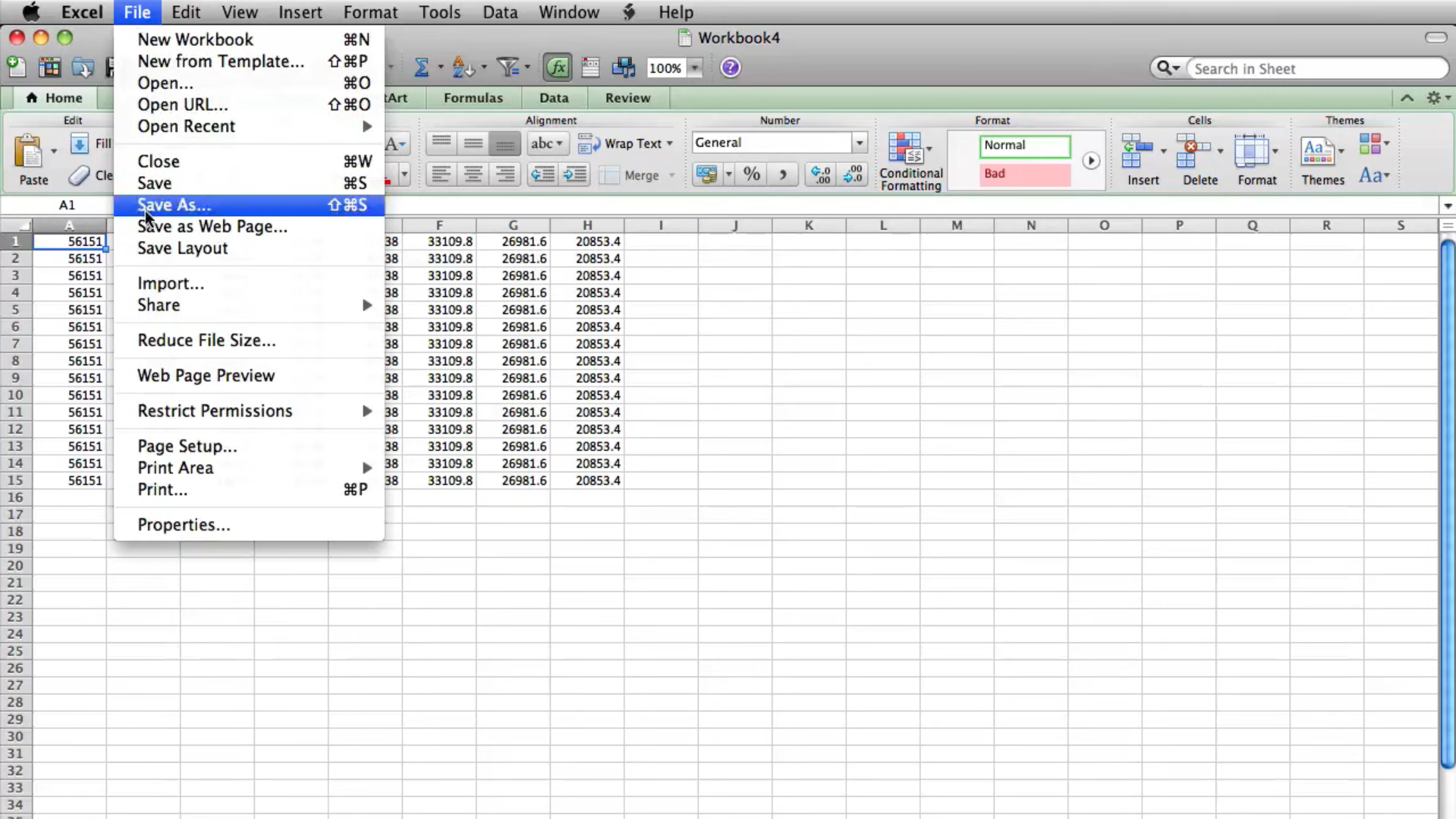Expand the formula bar arrow

click(1448, 206)
